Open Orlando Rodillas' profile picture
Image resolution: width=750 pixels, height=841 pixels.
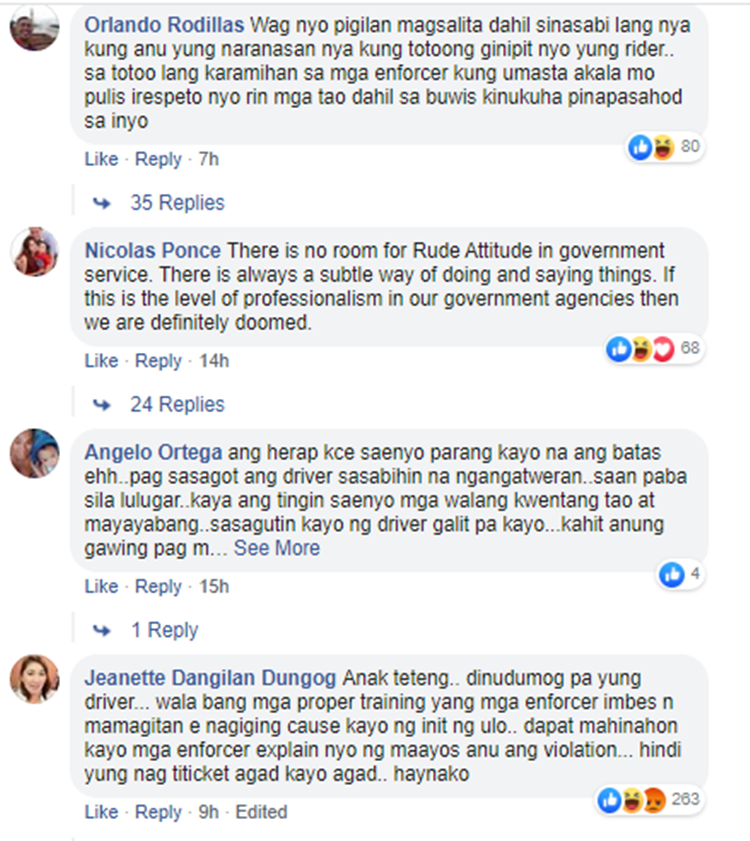pyautogui.click(x=34, y=26)
